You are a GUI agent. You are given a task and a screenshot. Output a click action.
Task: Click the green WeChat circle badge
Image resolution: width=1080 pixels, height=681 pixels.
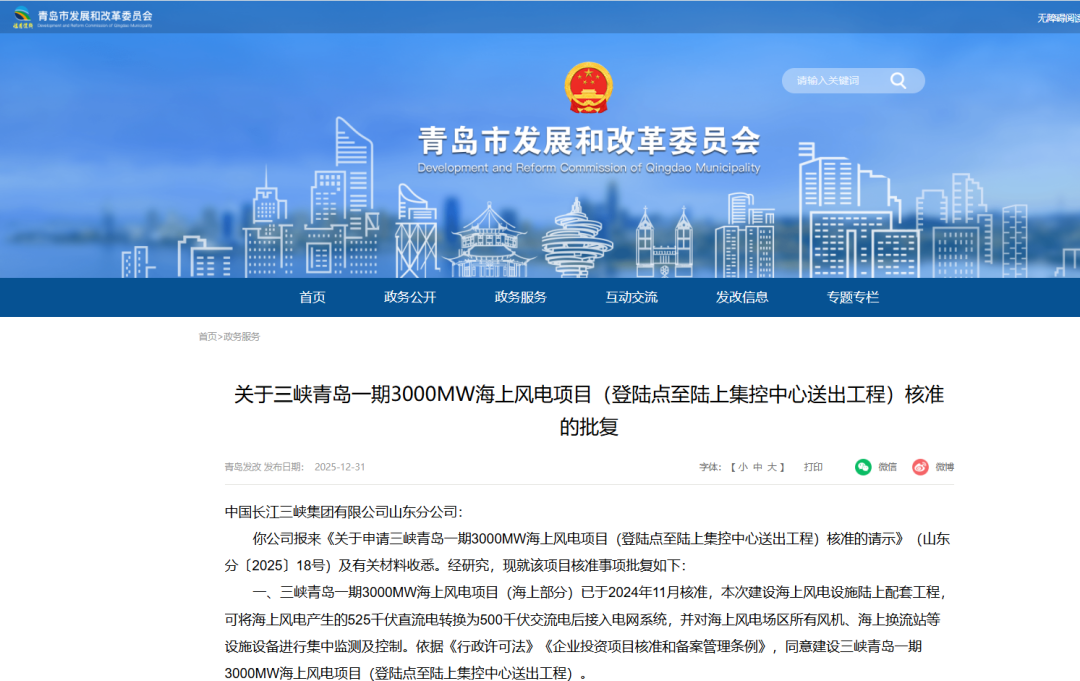[862, 467]
